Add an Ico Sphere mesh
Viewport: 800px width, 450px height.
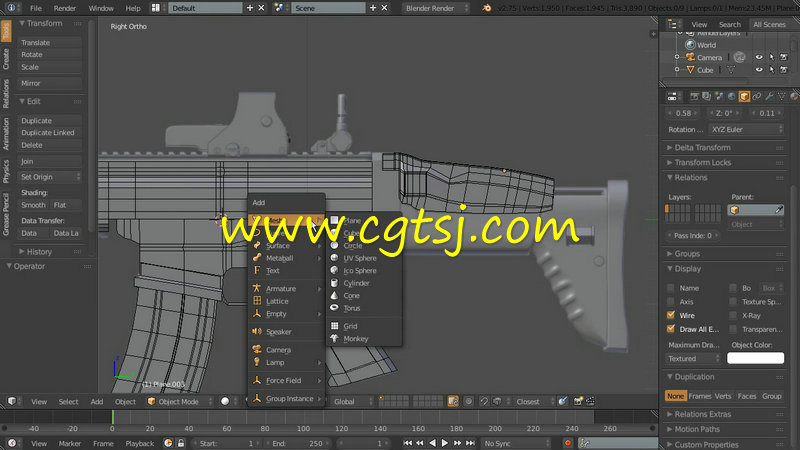pos(363,270)
